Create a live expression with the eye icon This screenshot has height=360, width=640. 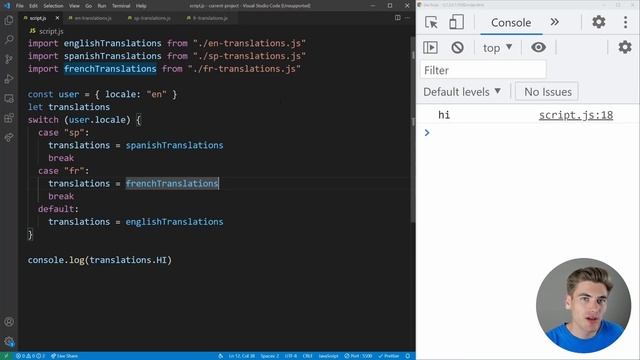click(x=538, y=47)
